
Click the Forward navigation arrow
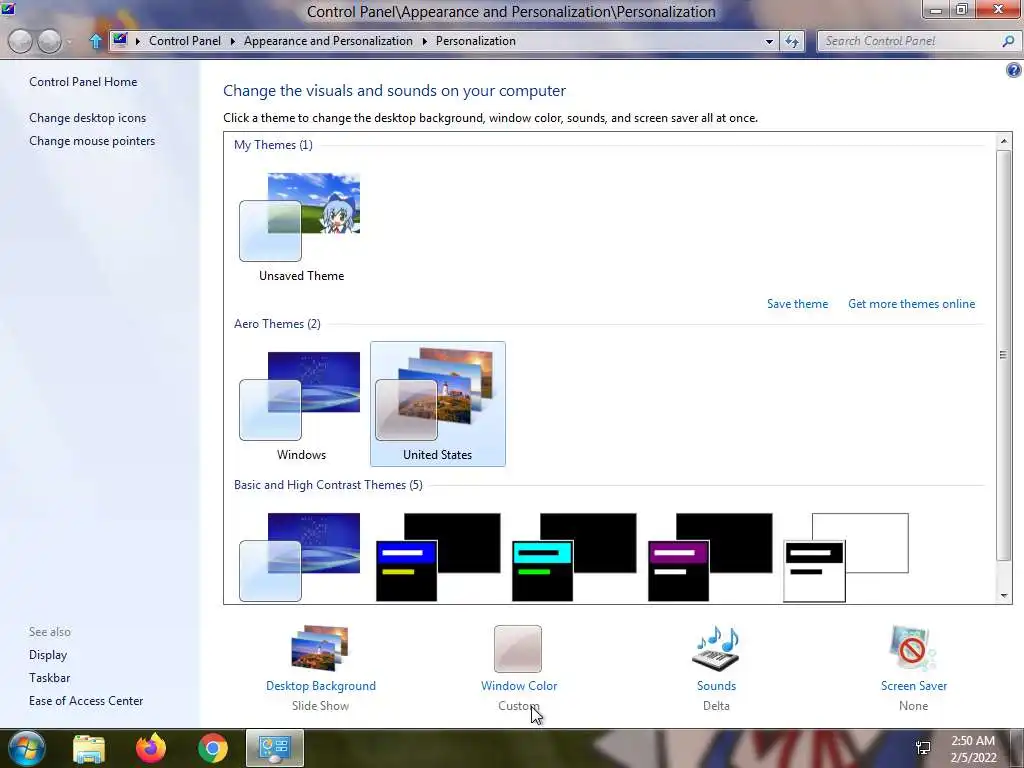pos(49,41)
